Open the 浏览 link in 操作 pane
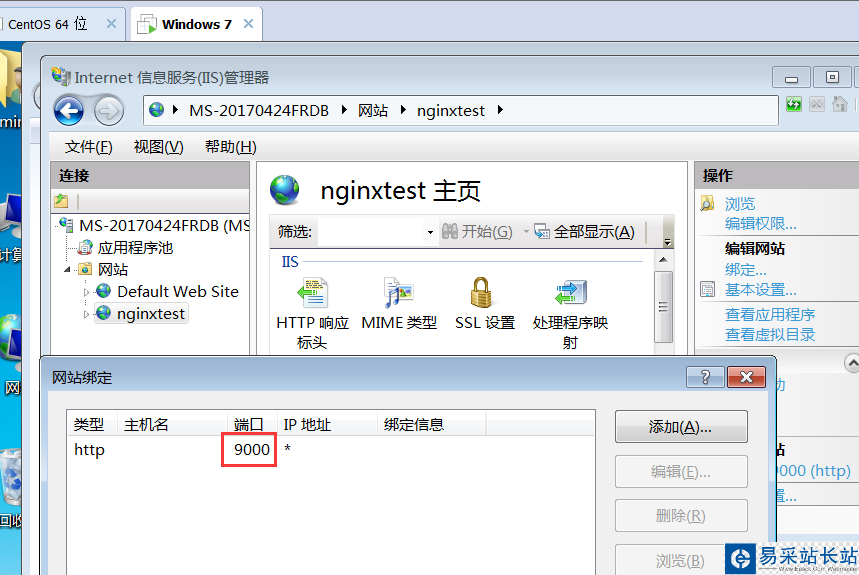 click(740, 204)
